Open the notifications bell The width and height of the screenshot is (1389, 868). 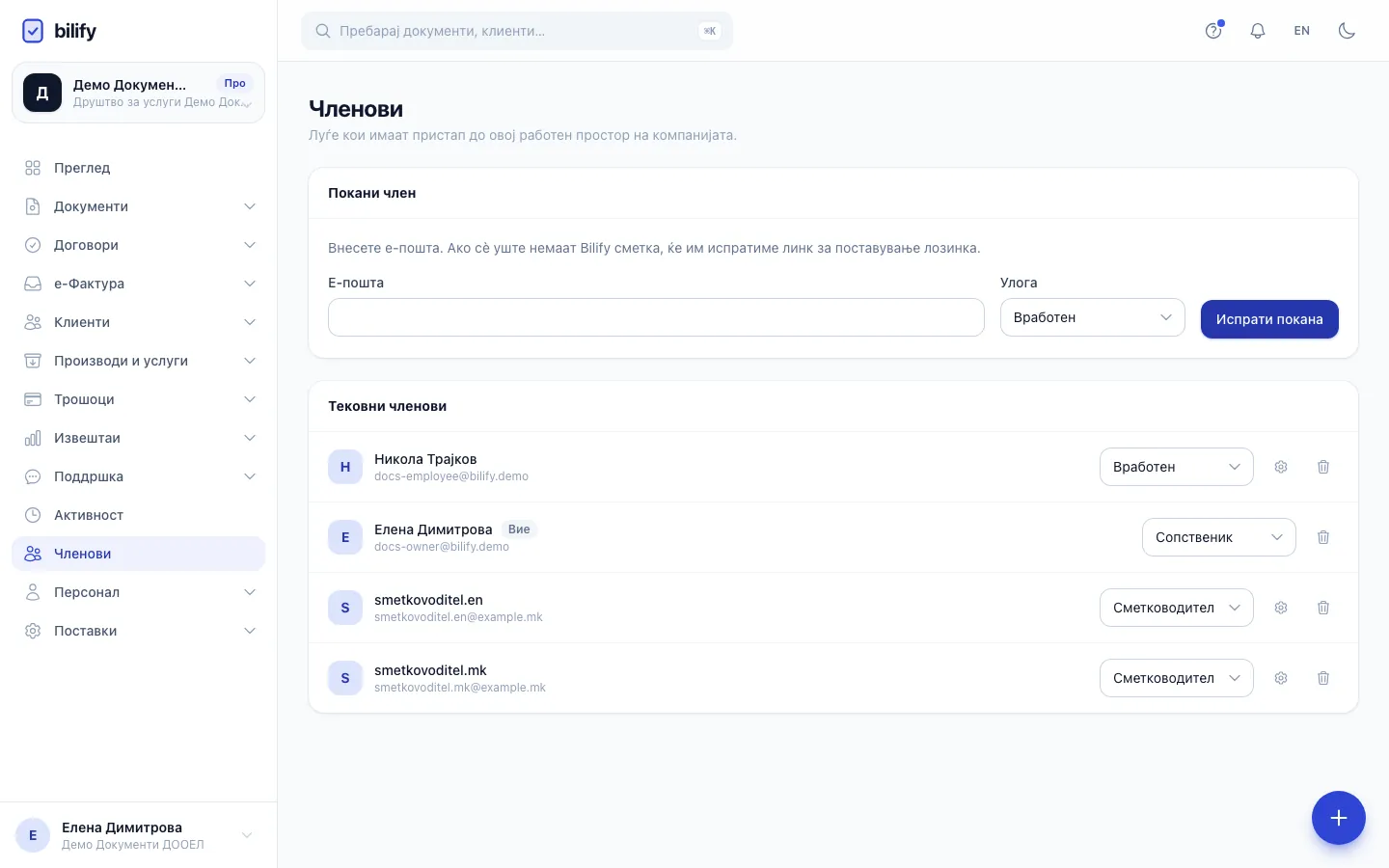coord(1258,31)
